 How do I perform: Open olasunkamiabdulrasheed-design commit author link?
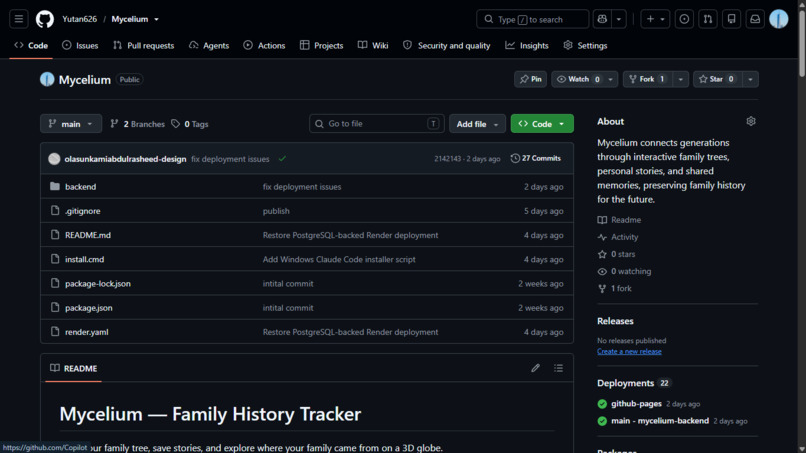coord(125,159)
